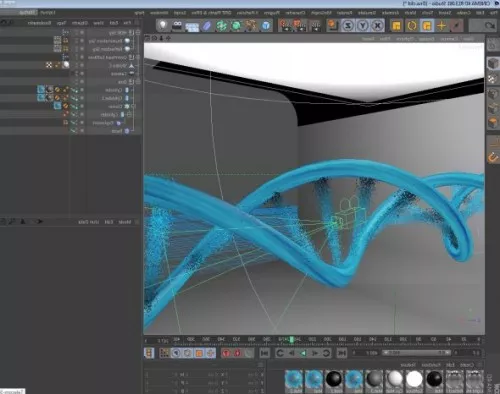Image resolution: width=500 pixels, height=394 pixels.
Task: Select the Rotate tool icon
Action: [x=411, y=25]
